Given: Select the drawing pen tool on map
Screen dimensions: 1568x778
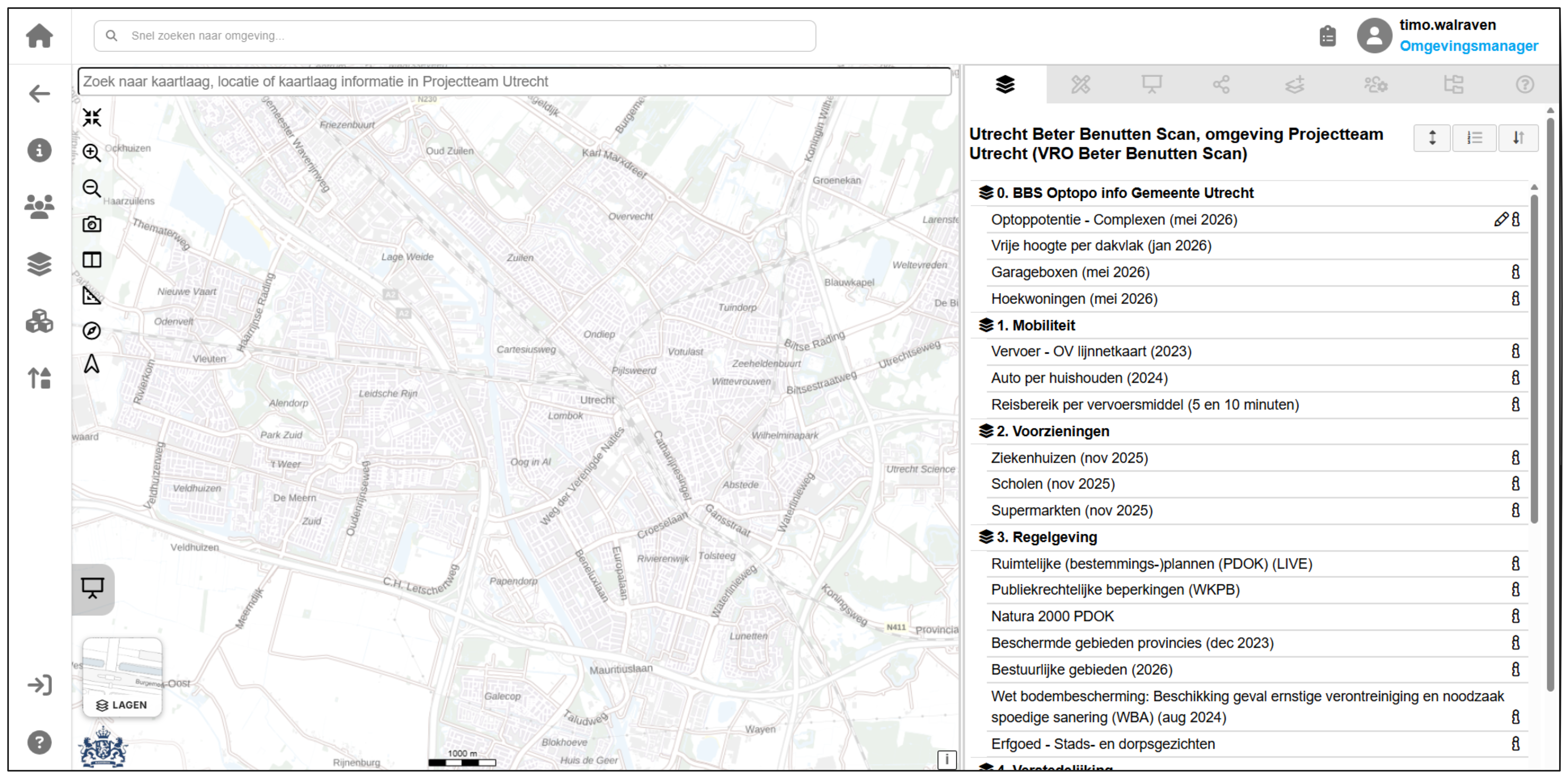Looking at the screenshot, I should pyautogui.click(x=92, y=364).
